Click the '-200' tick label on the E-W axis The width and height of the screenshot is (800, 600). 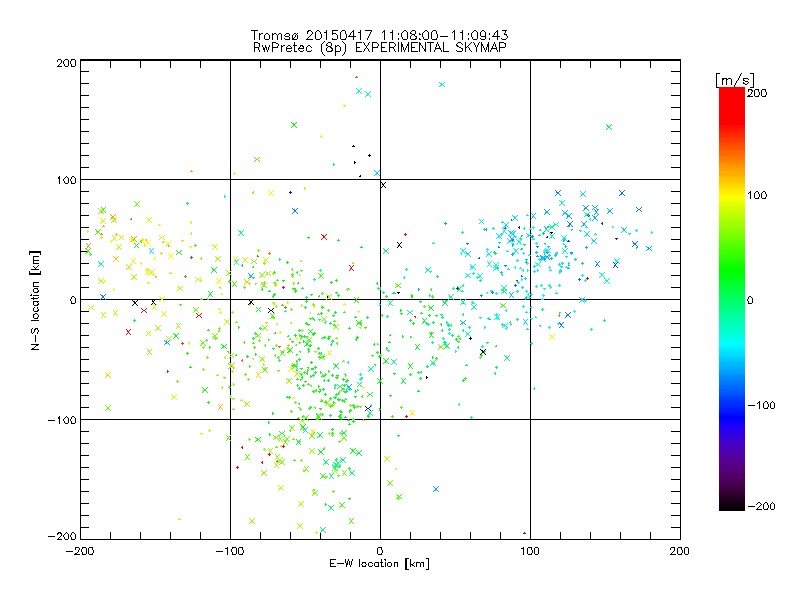pos(81,551)
